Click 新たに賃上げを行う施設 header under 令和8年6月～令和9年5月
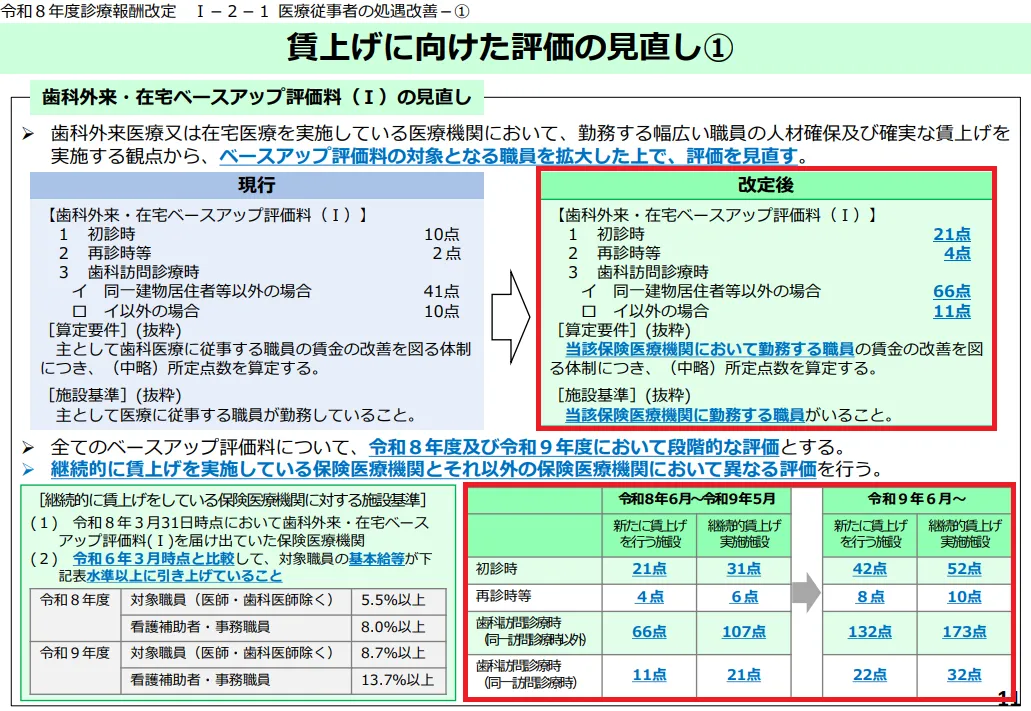 [x=650, y=534]
